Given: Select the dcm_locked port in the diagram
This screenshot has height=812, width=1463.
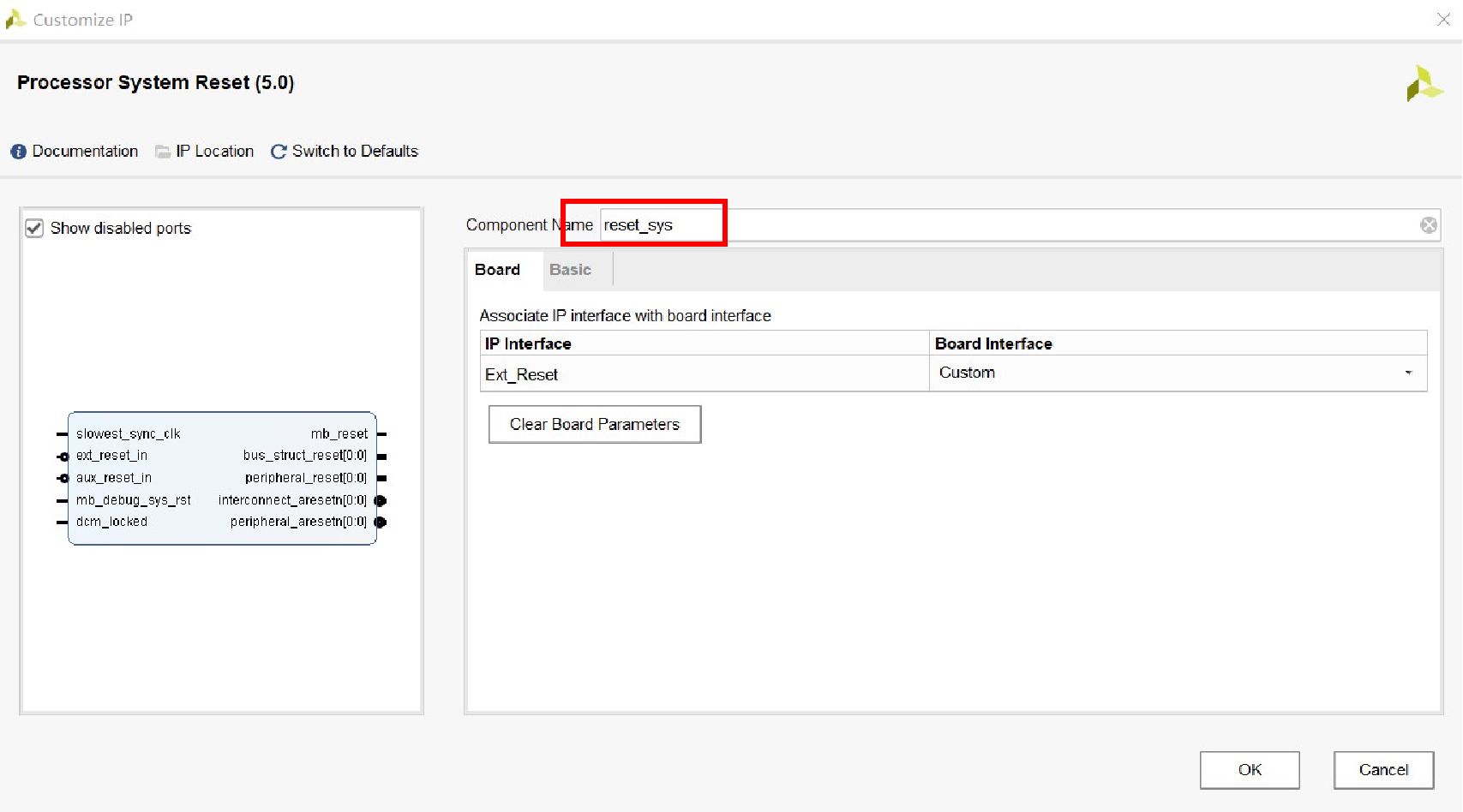Looking at the screenshot, I should [x=111, y=522].
